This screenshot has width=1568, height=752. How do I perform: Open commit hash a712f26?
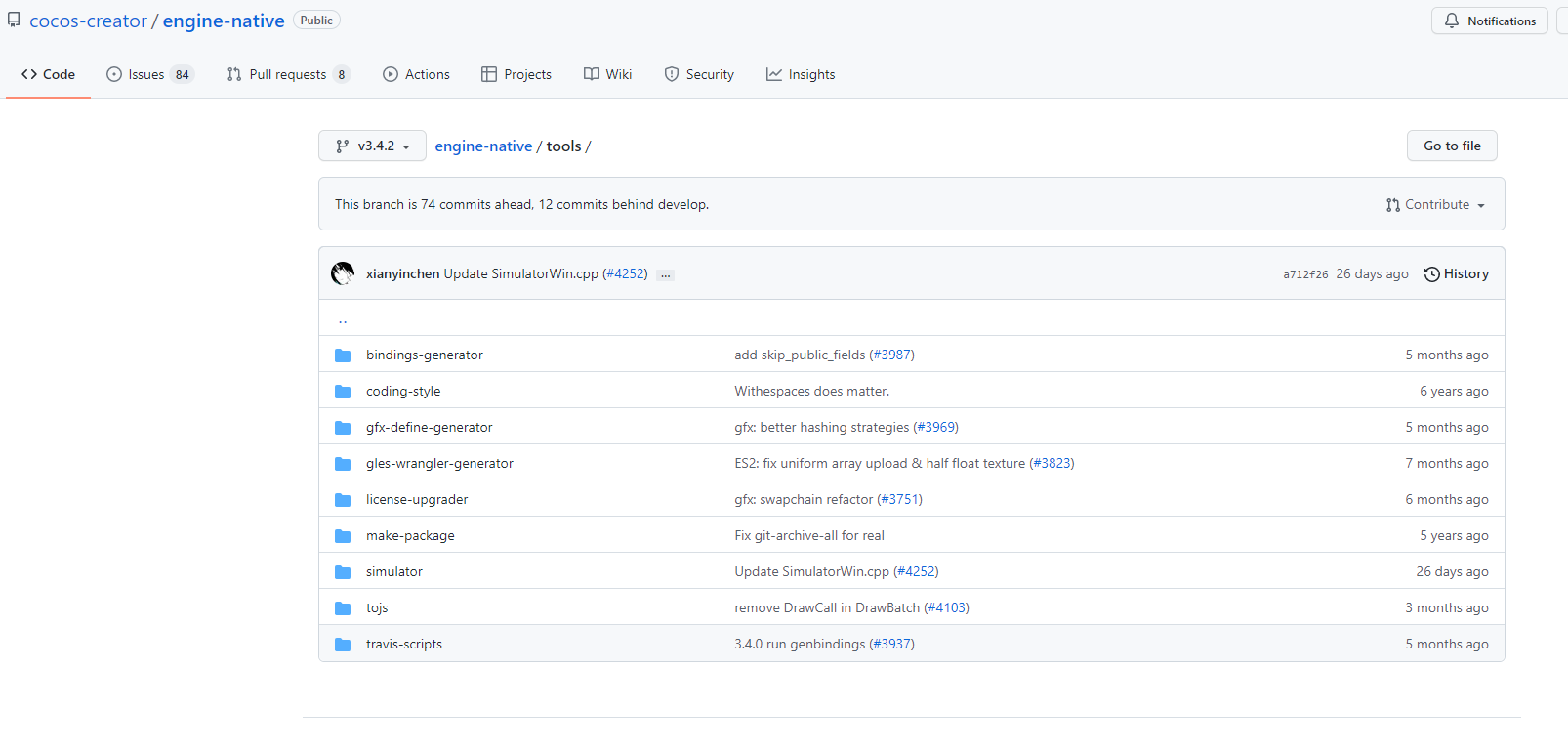[1305, 274]
